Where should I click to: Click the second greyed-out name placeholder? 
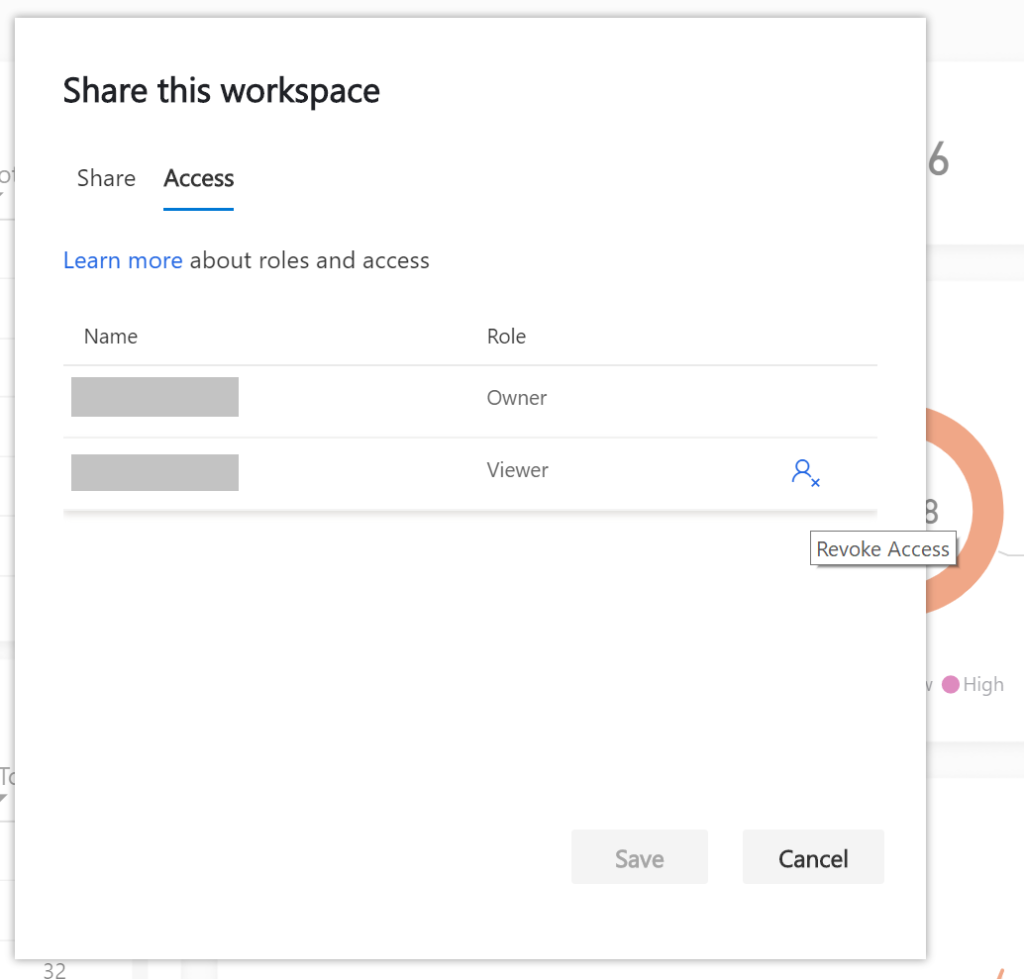coord(154,471)
